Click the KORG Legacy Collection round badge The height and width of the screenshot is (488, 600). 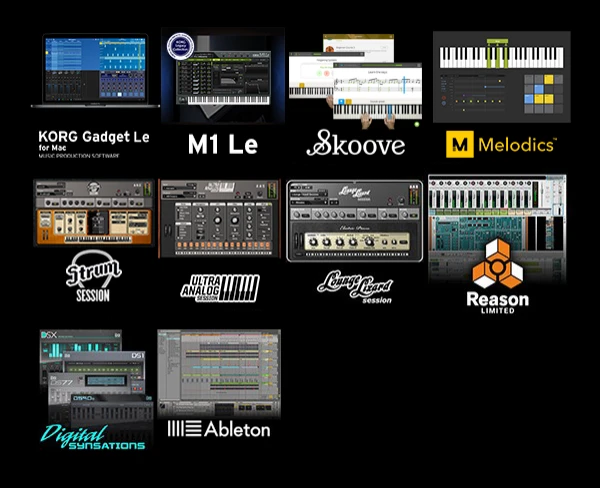coord(180,47)
